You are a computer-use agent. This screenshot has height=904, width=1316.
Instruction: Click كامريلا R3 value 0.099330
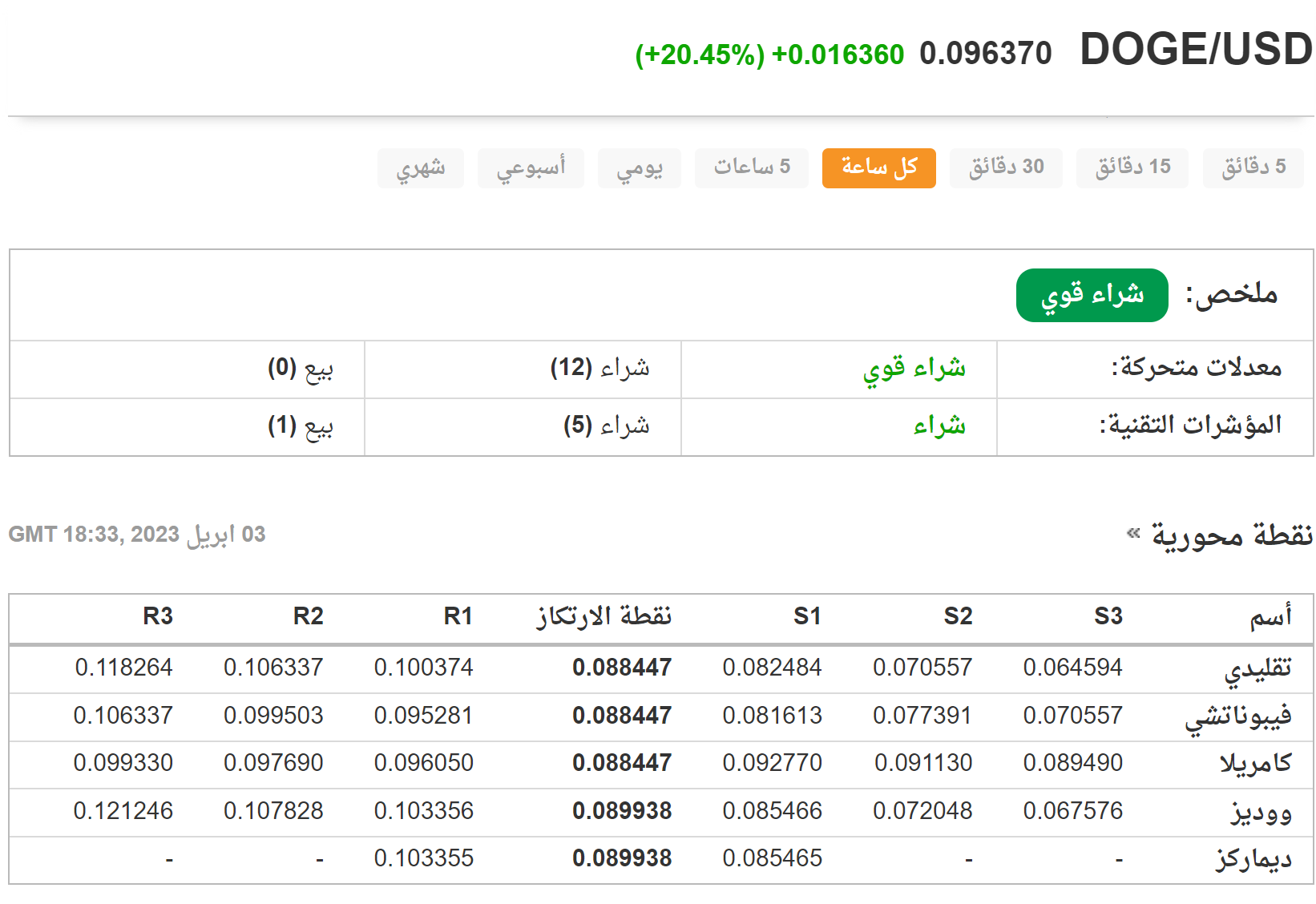coord(123,763)
